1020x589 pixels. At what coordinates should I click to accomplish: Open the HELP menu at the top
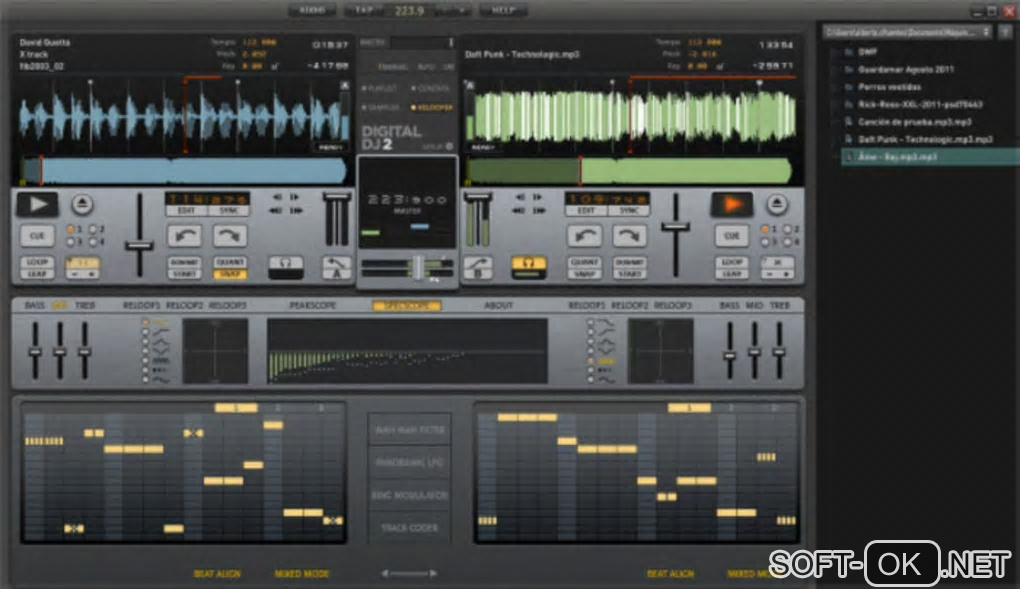[503, 10]
